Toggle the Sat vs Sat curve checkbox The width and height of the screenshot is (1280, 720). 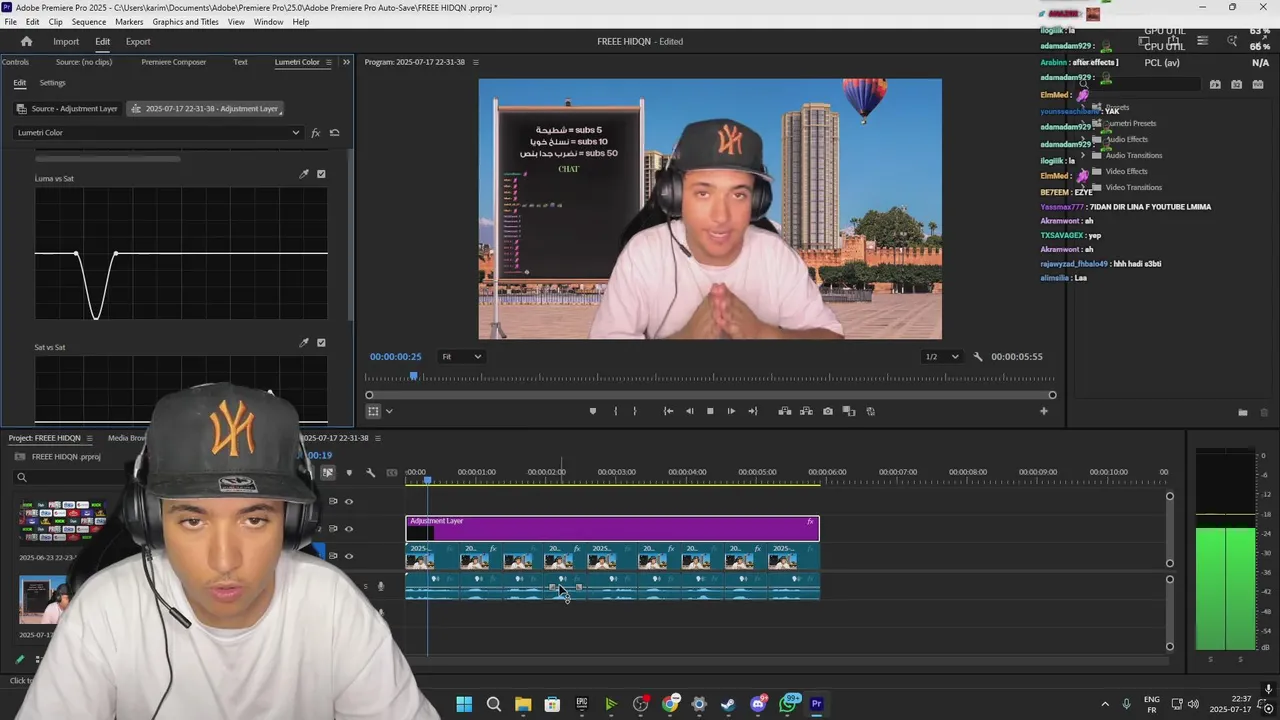tap(321, 343)
